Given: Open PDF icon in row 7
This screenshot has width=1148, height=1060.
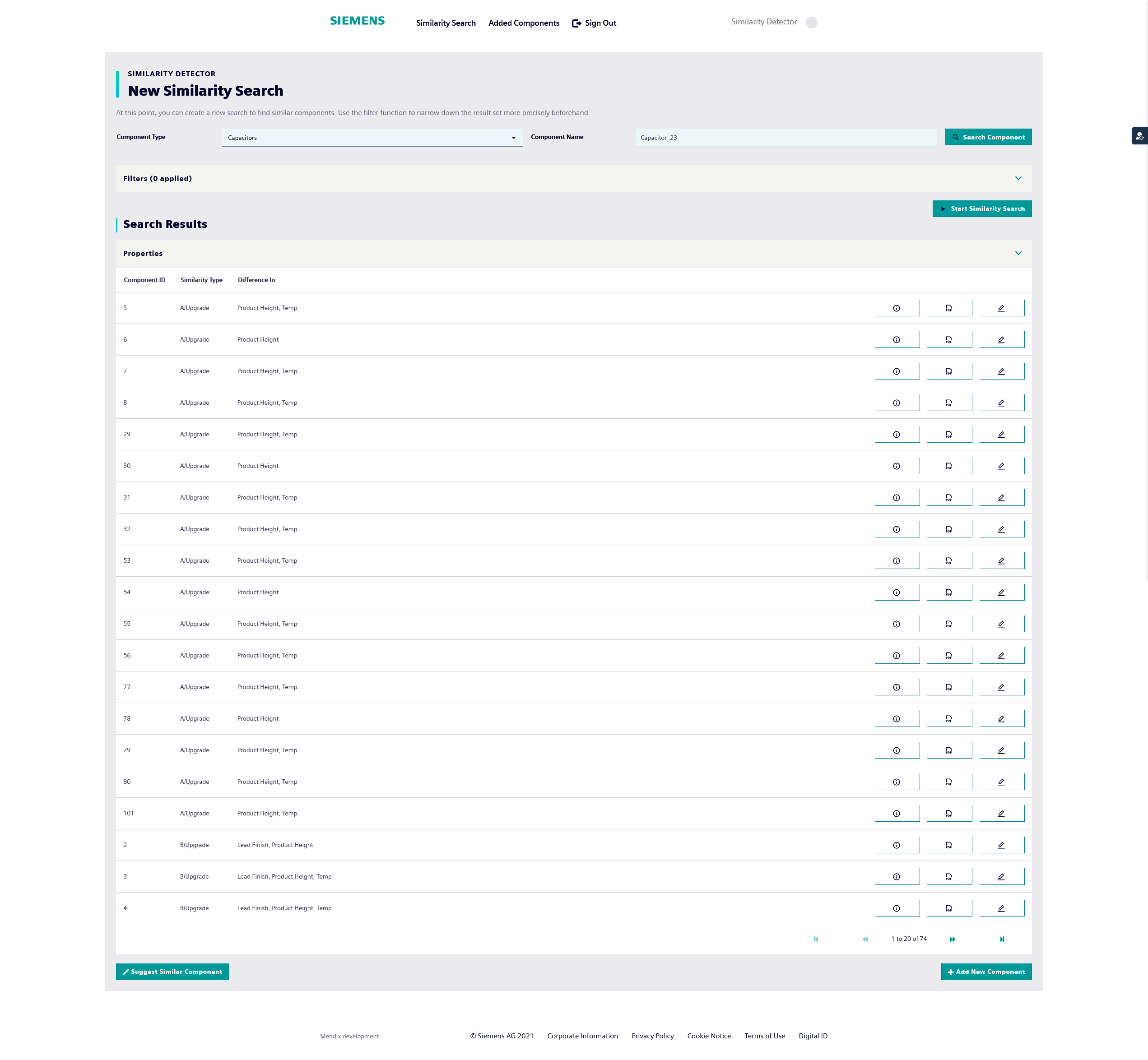Looking at the screenshot, I should [x=949, y=371].
